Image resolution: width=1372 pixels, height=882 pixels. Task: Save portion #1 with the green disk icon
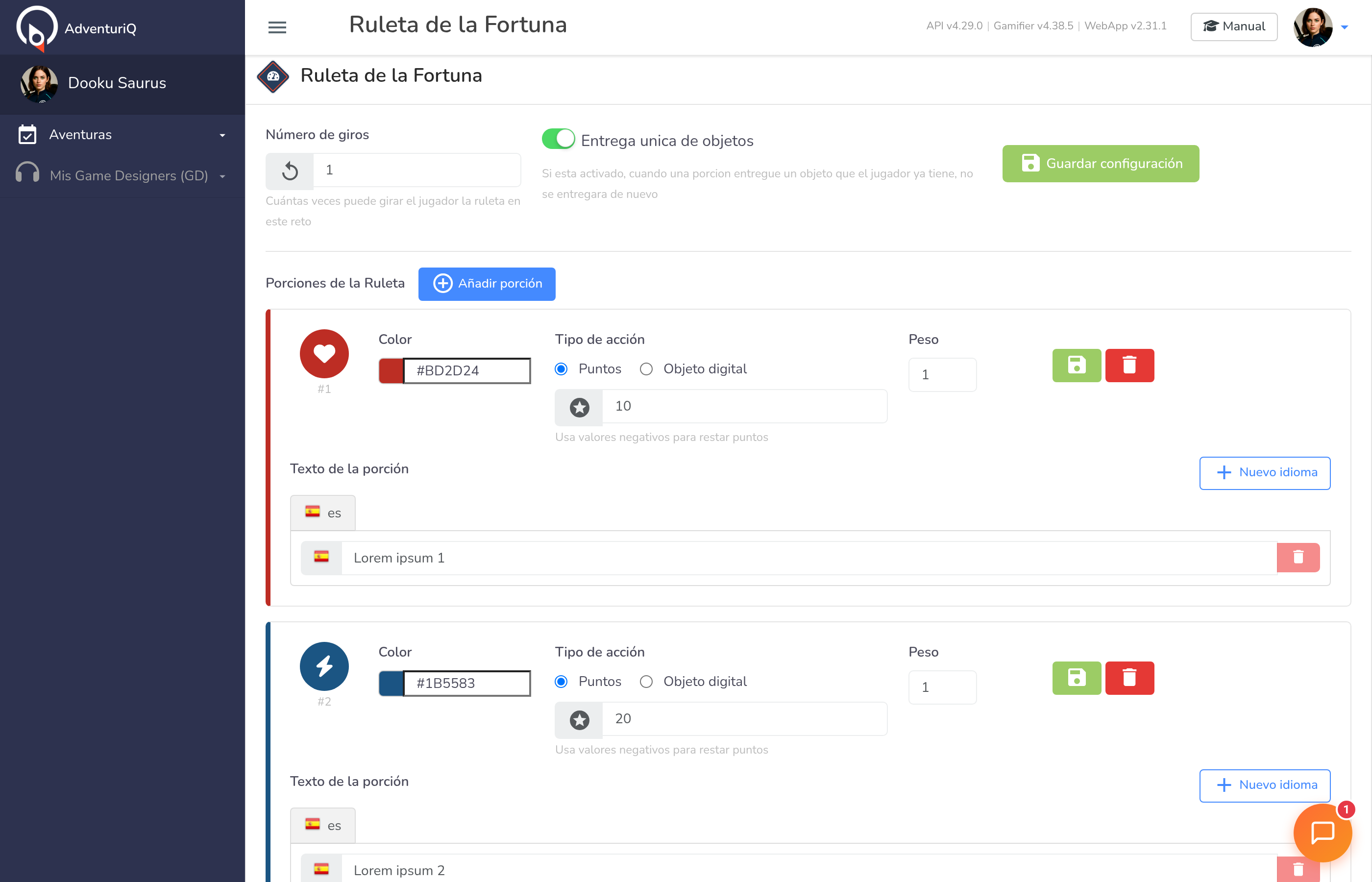[1077, 366]
